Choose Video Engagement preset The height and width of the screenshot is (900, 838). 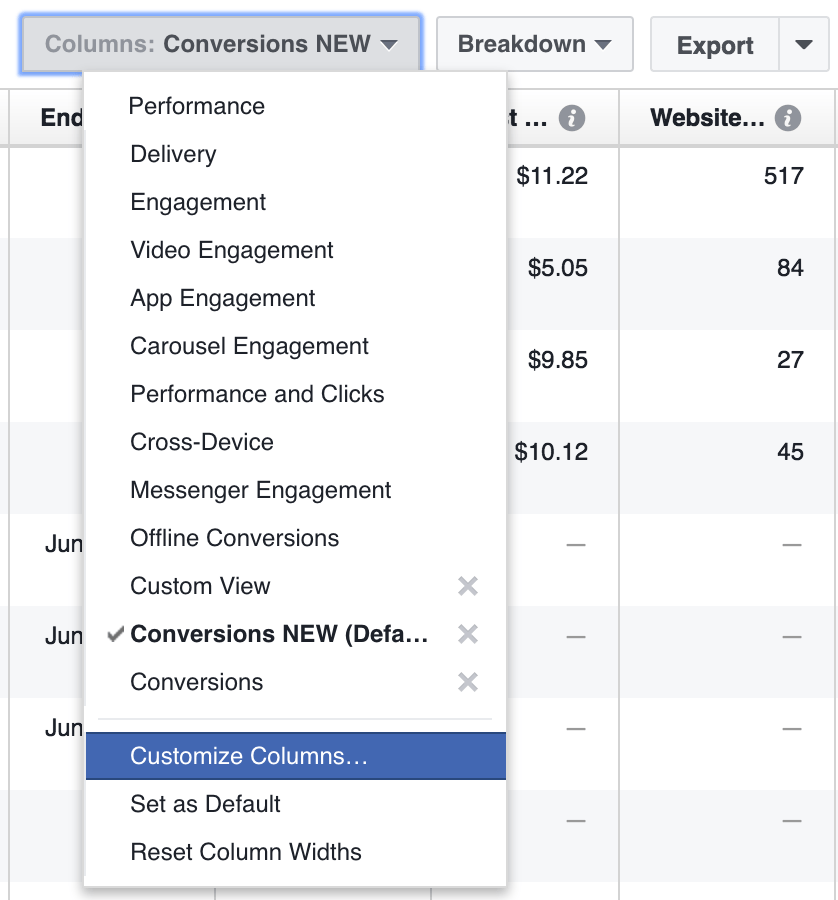(x=296, y=250)
